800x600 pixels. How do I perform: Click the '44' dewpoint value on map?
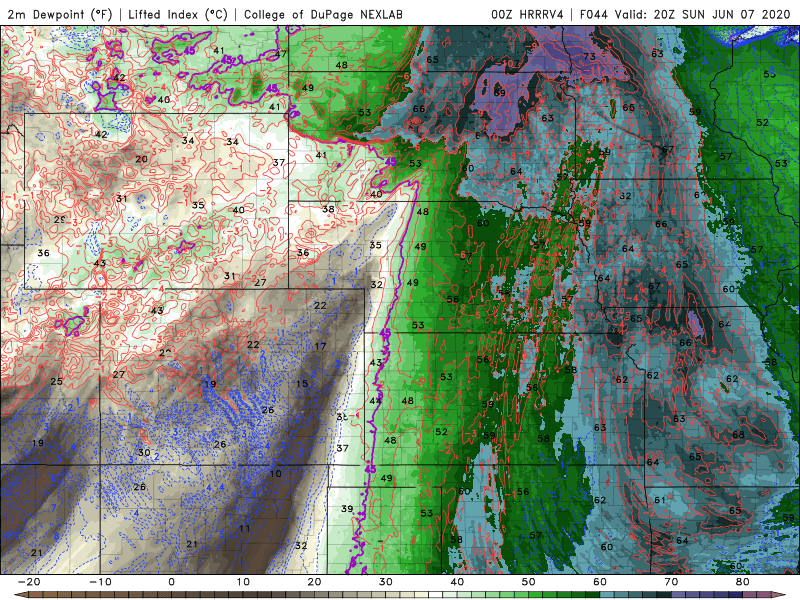375,401
